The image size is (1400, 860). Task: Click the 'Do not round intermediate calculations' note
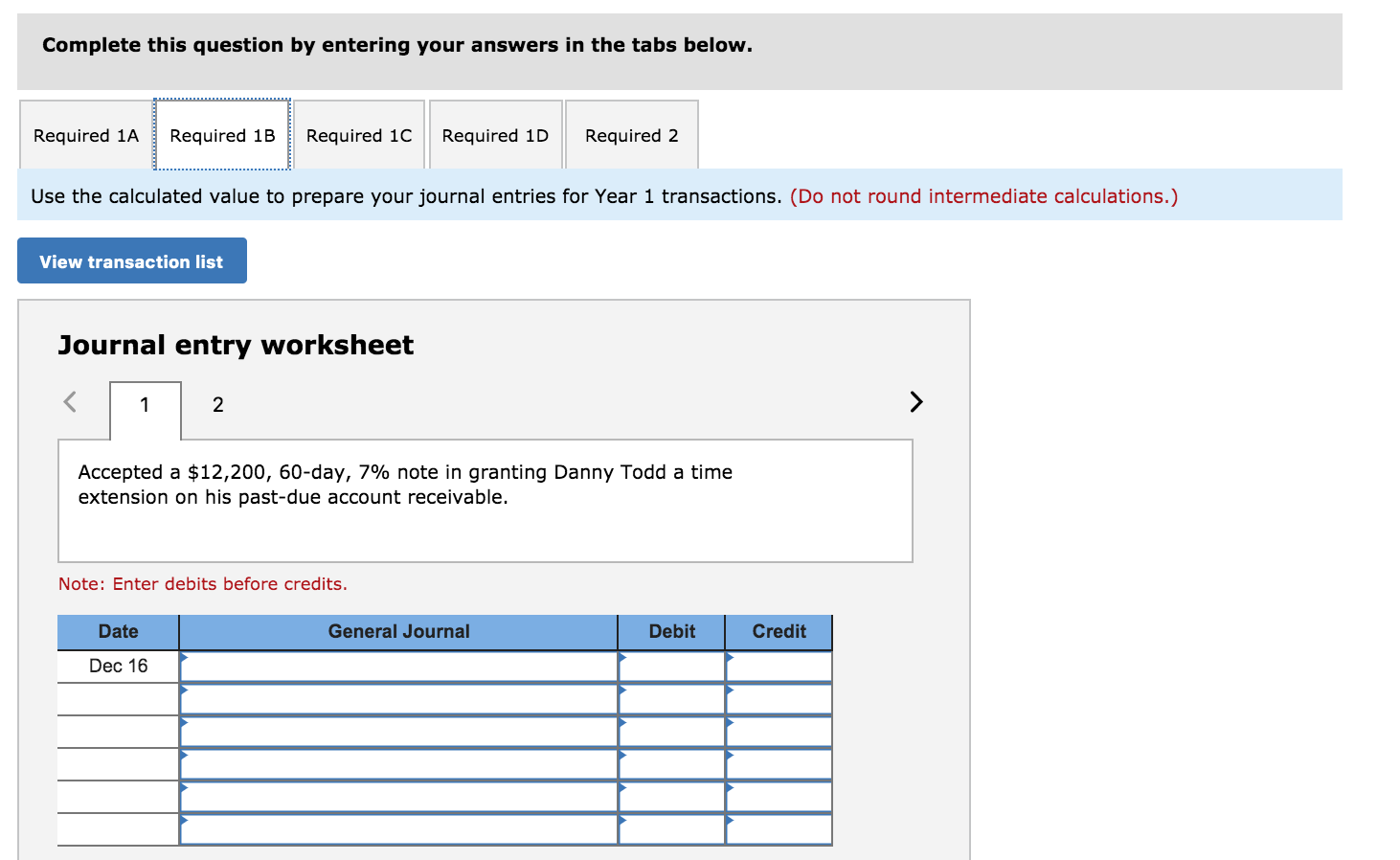pos(984,196)
